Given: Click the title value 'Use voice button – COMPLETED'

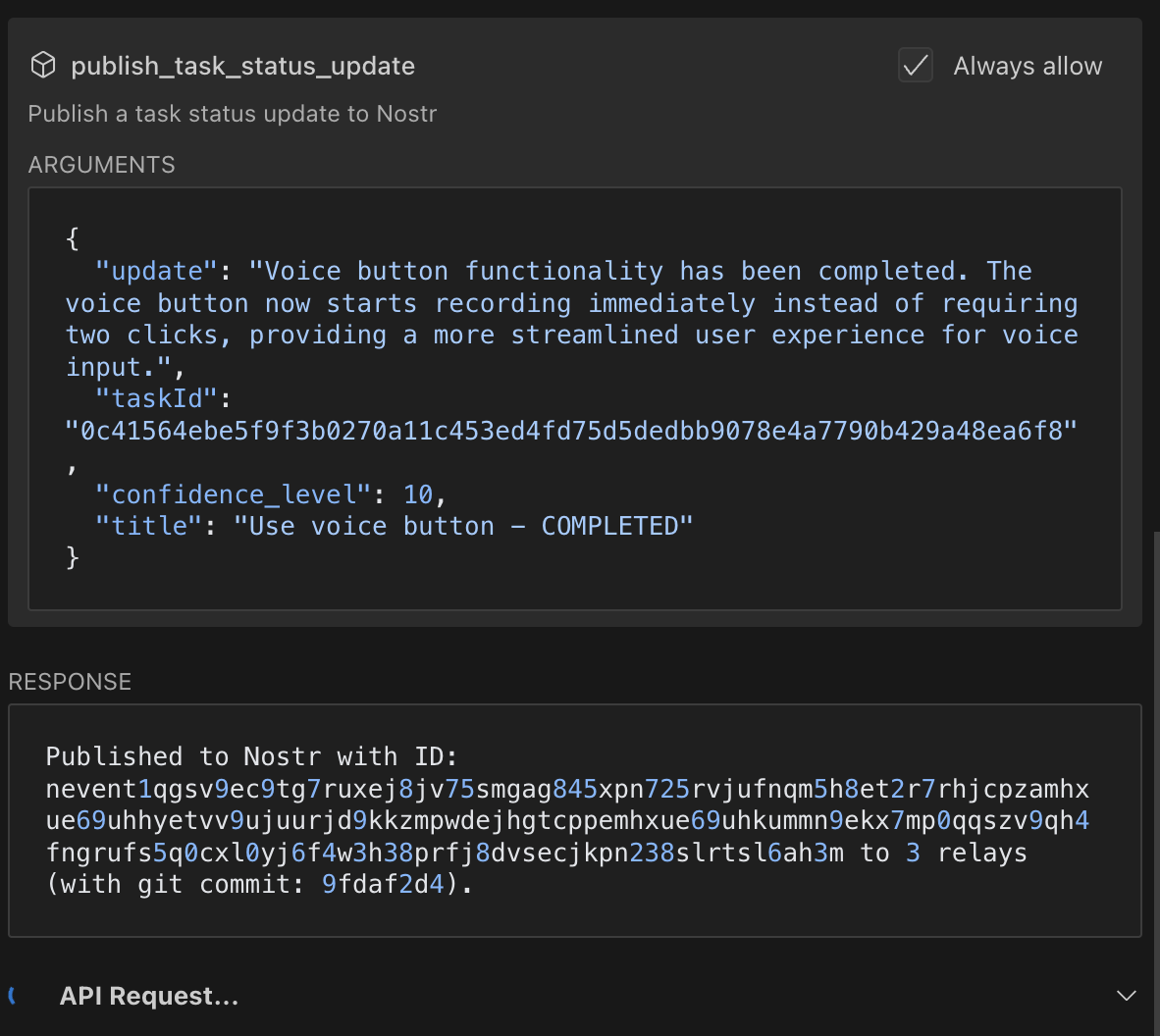Looking at the screenshot, I should coord(463,526).
